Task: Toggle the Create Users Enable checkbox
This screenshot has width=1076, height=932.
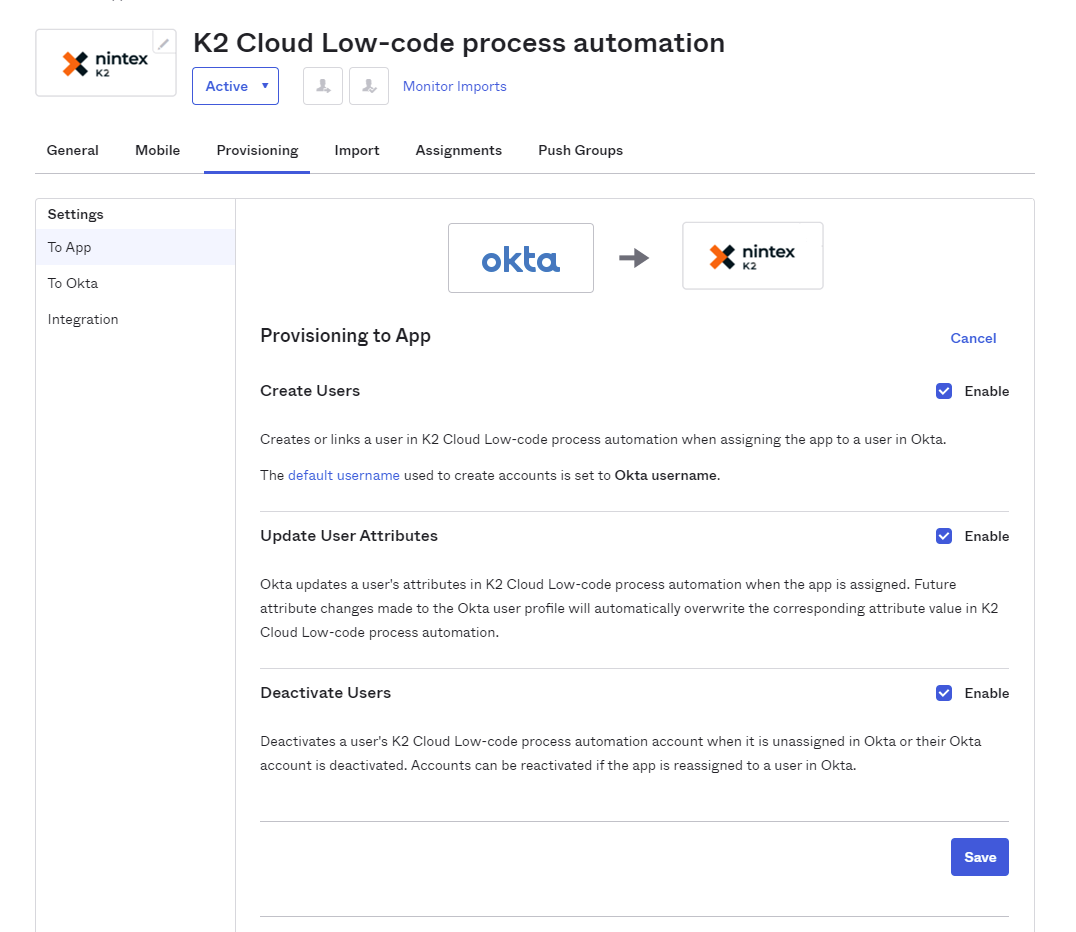Action: tap(944, 391)
